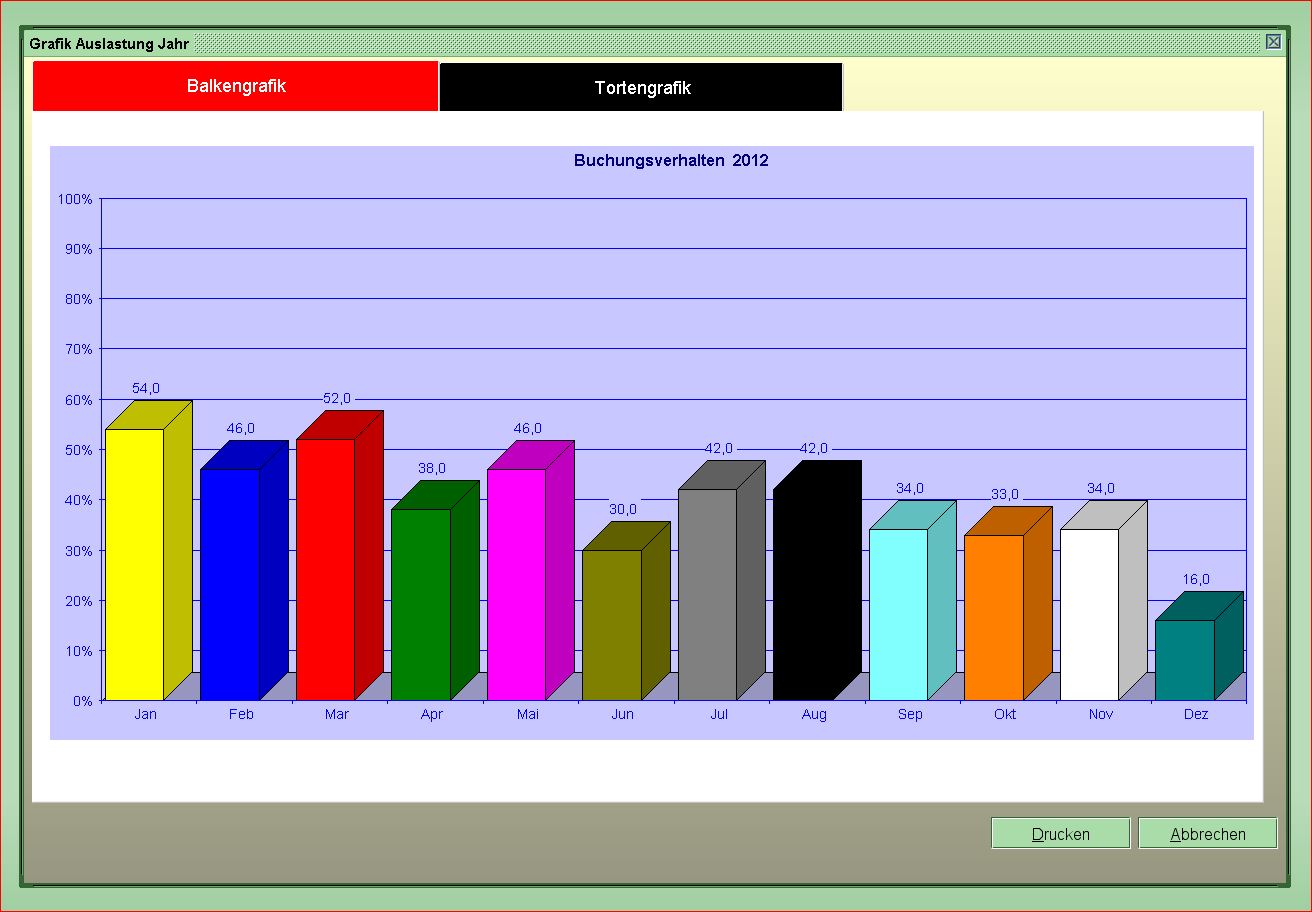Click the 33,0 value label
Screen dimensions: 1312x912
click(1005, 494)
